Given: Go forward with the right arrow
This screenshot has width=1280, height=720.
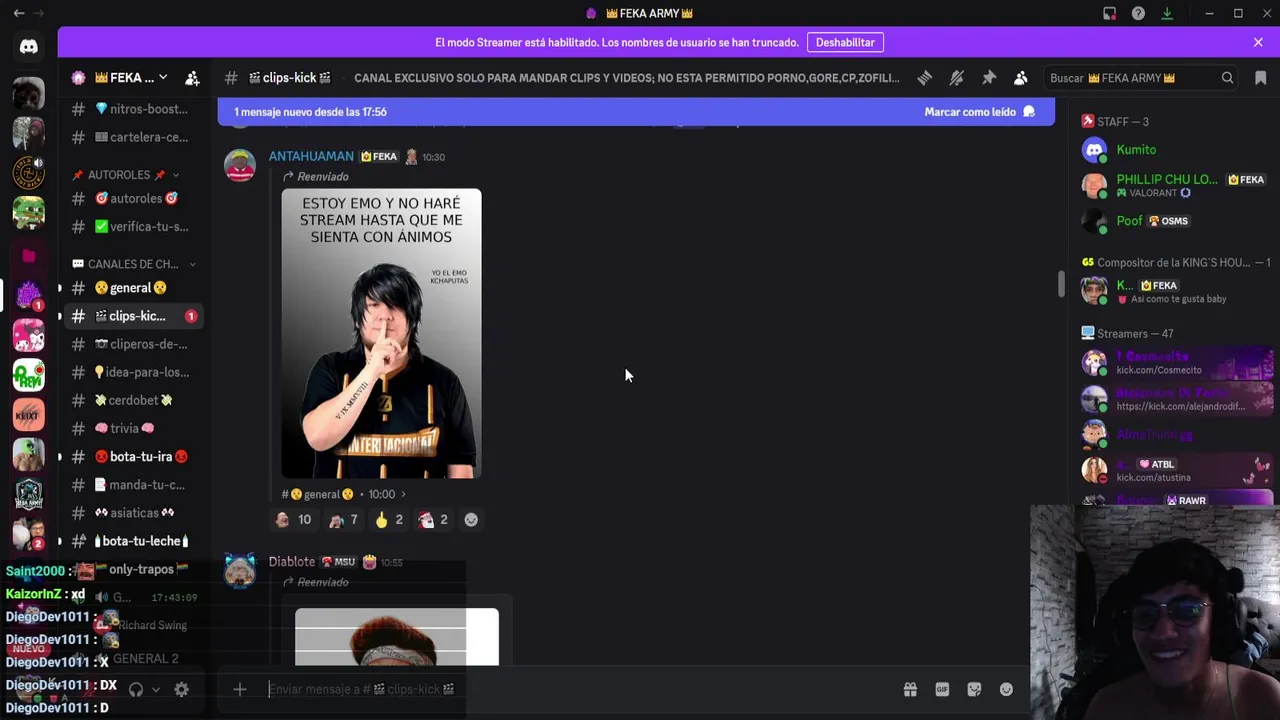Looking at the screenshot, I should 40,13.
